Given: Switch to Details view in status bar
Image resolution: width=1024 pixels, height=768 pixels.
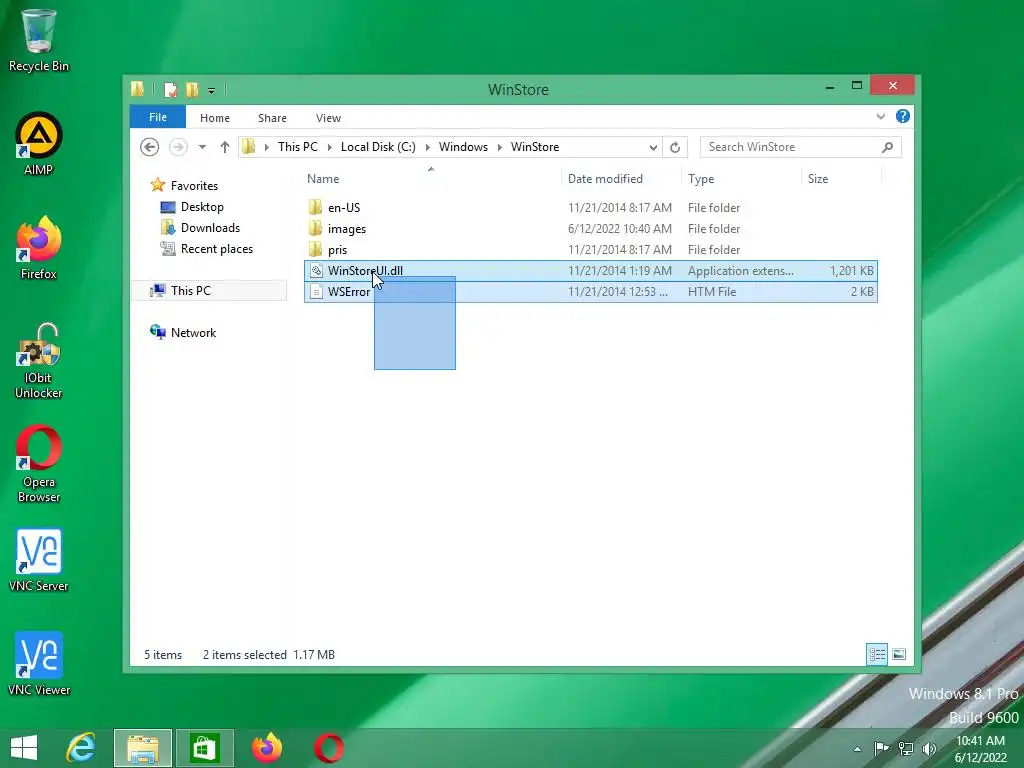Looking at the screenshot, I should point(877,654).
